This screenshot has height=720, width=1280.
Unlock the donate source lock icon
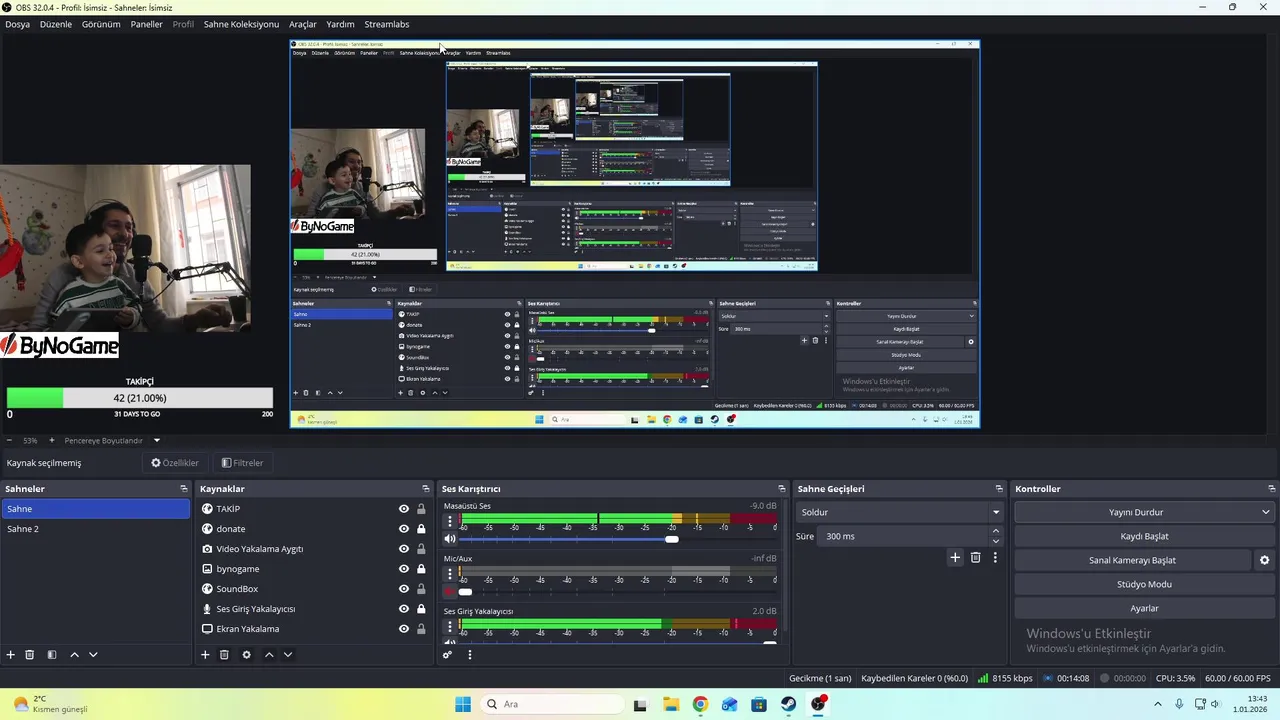(x=421, y=529)
